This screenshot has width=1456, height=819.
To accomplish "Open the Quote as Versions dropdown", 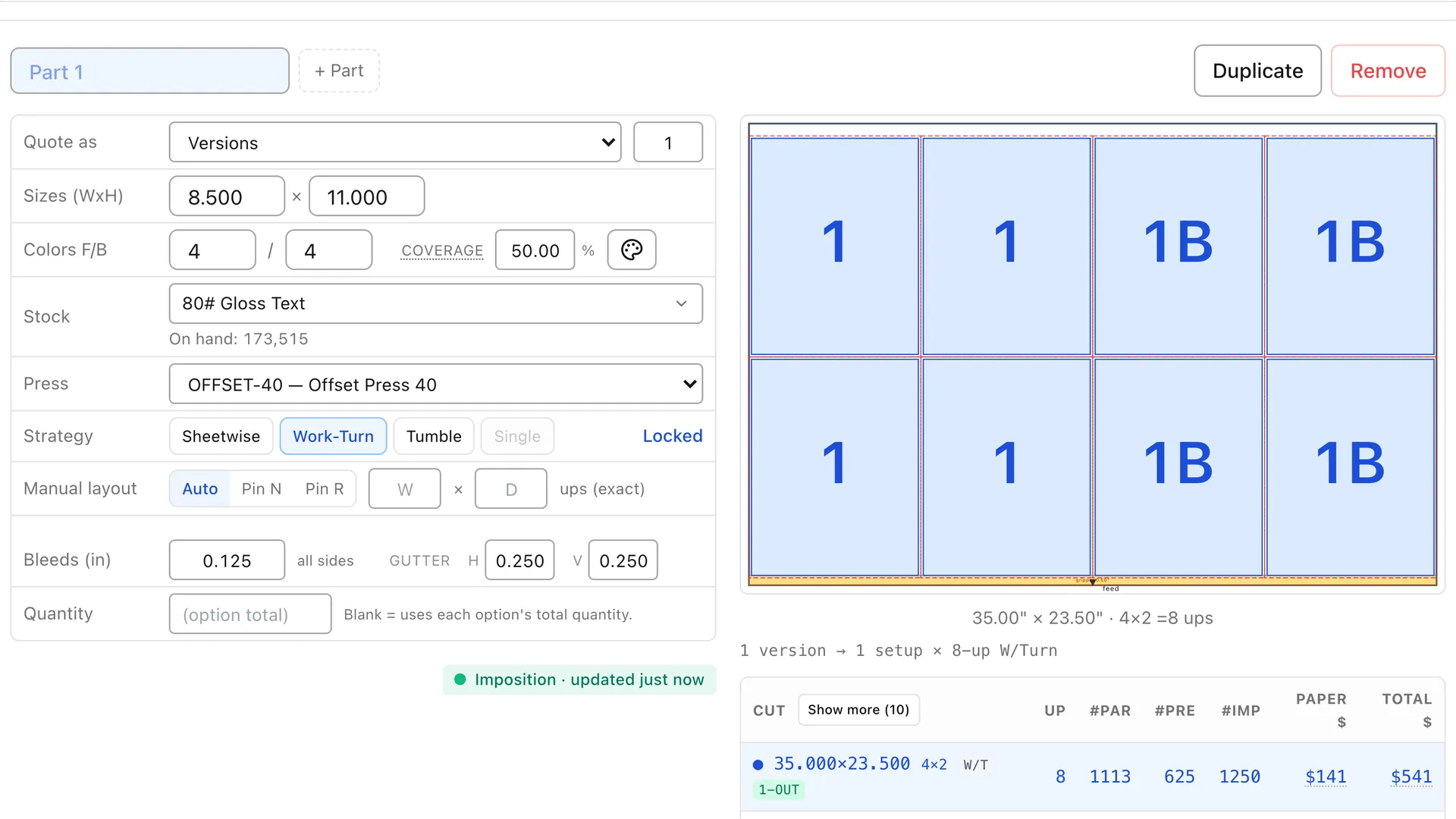I will pyautogui.click(x=395, y=143).
